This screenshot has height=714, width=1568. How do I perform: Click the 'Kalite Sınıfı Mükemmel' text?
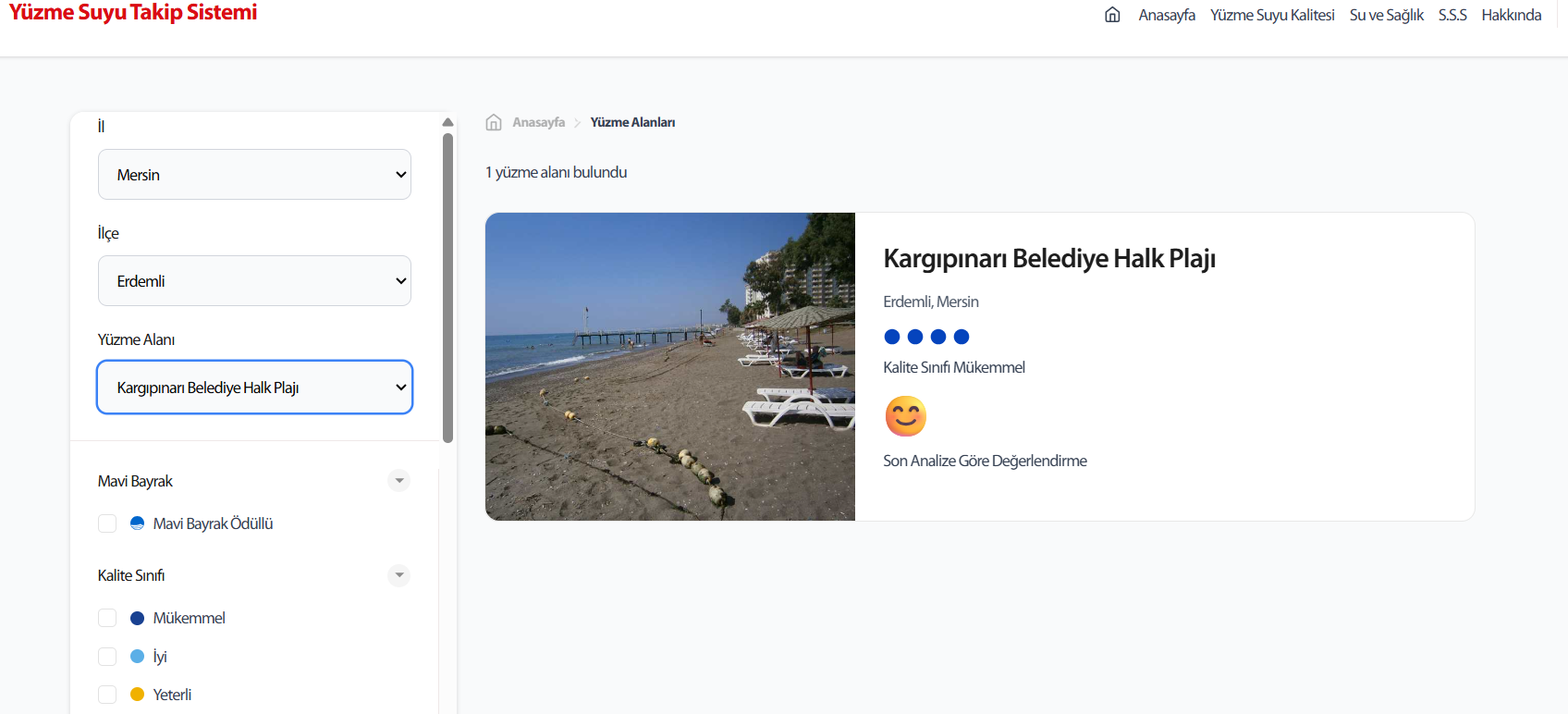[x=954, y=367]
